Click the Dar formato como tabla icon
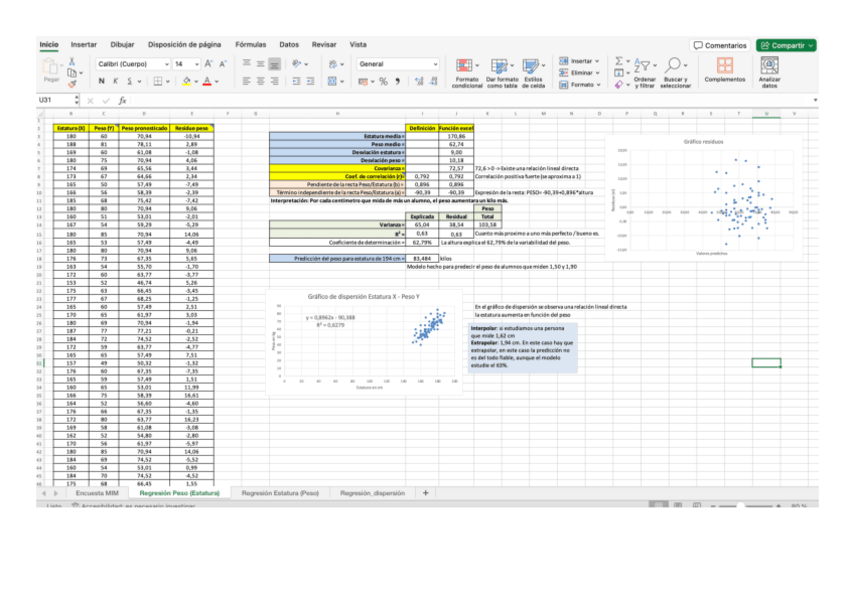Image resolution: width=848 pixels, height=599 pixels. (499, 66)
